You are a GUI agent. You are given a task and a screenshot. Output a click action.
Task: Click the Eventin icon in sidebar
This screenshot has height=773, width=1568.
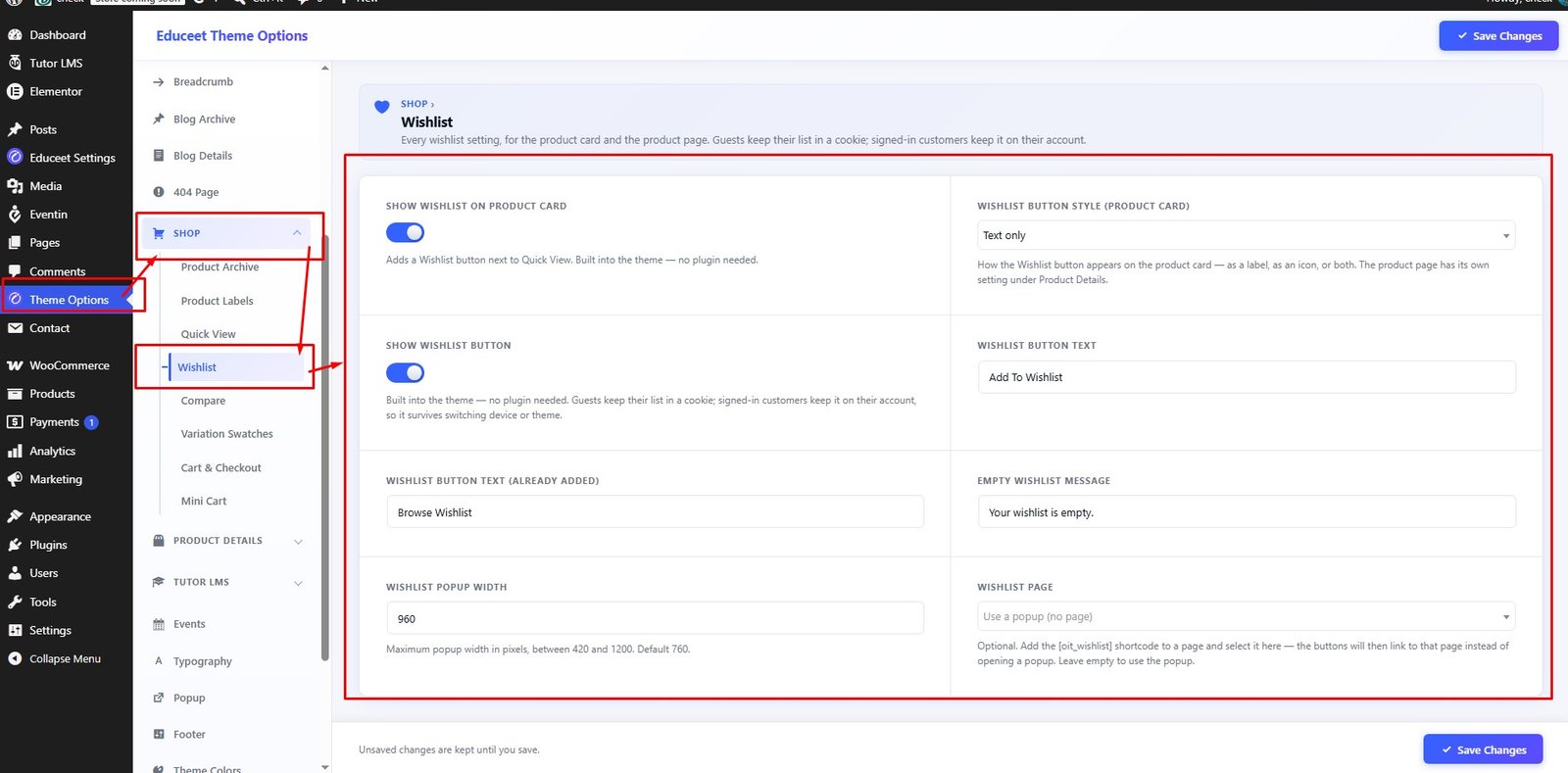pyautogui.click(x=15, y=215)
